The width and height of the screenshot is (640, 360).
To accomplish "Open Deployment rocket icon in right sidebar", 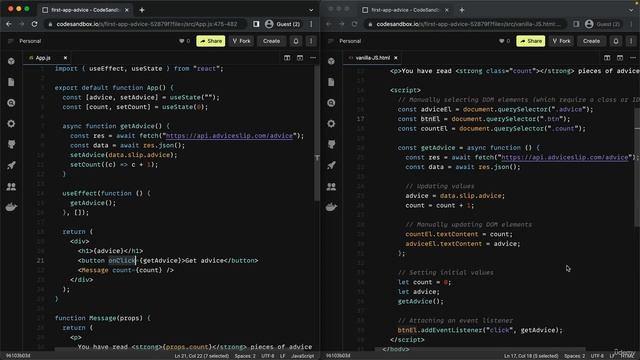I will click(x=331, y=165).
